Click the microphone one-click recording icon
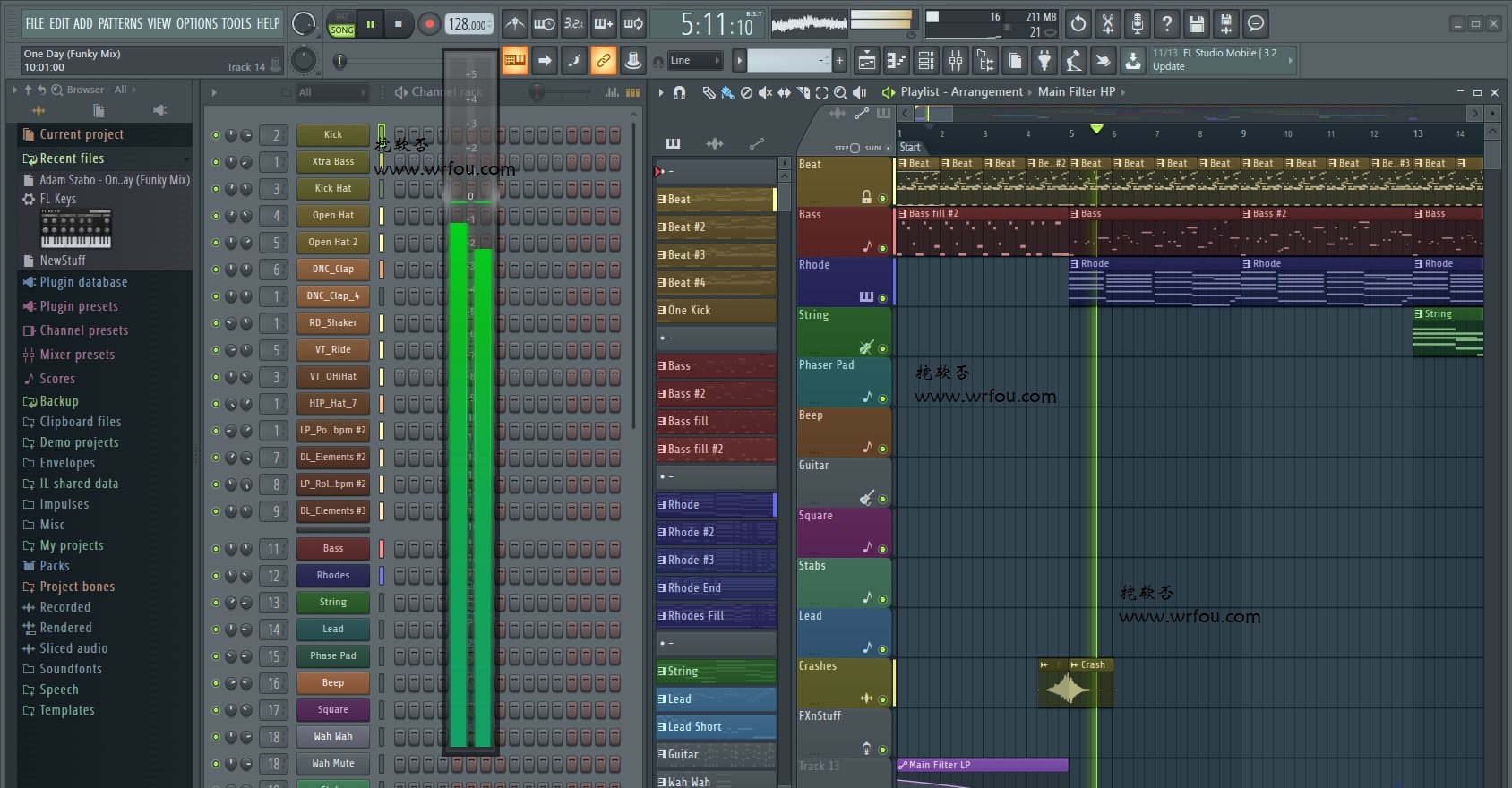1512x788 pixels. pyautogui.click(x=1138, y=24)
